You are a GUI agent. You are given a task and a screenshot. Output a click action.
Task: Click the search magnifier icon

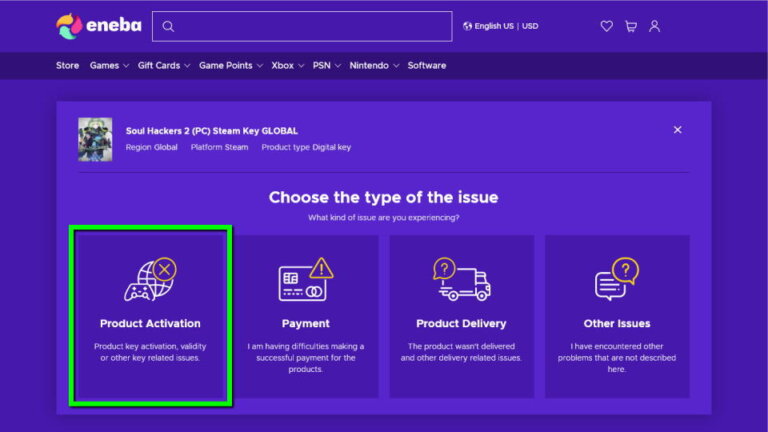tap(168, 26)
